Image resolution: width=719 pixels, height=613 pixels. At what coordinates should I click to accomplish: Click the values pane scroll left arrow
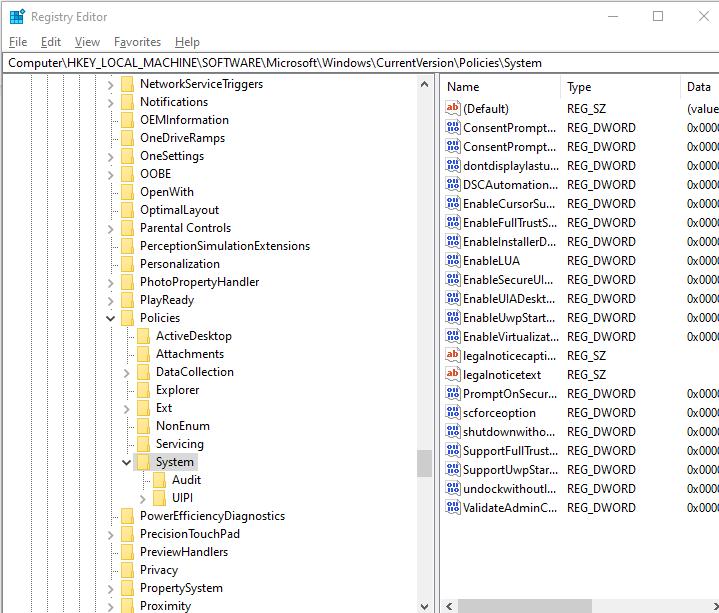pos(449,606)
